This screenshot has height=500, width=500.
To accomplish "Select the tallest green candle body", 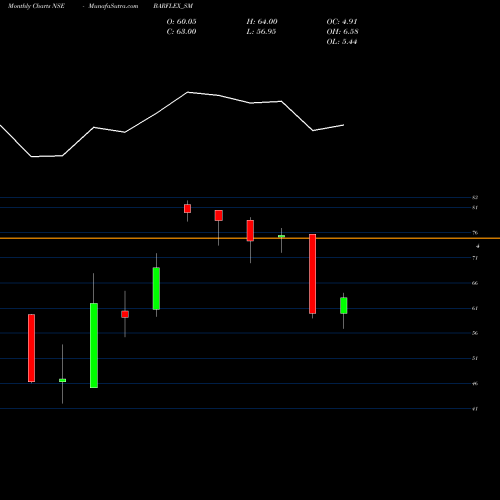I will 94,345.
